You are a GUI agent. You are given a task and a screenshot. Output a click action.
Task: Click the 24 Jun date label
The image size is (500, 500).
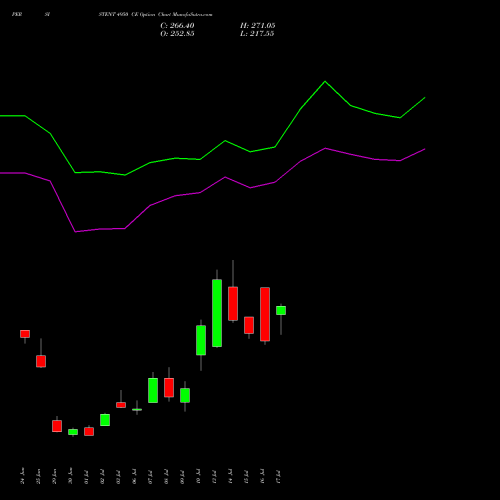(22, 476)
